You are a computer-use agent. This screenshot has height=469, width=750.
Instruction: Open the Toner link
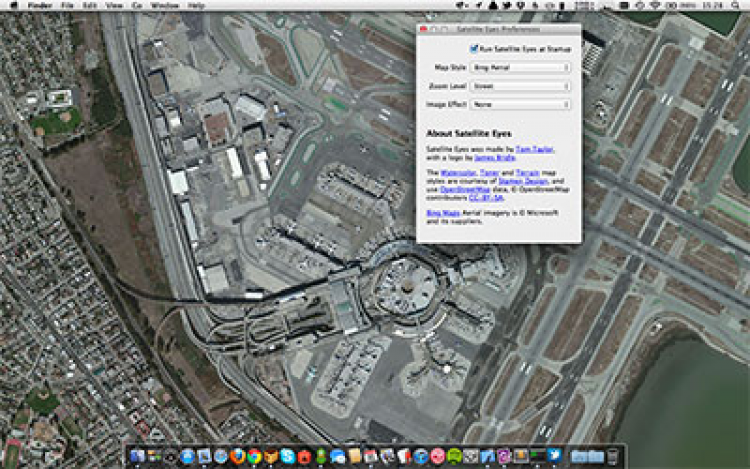tap(489, 173)
